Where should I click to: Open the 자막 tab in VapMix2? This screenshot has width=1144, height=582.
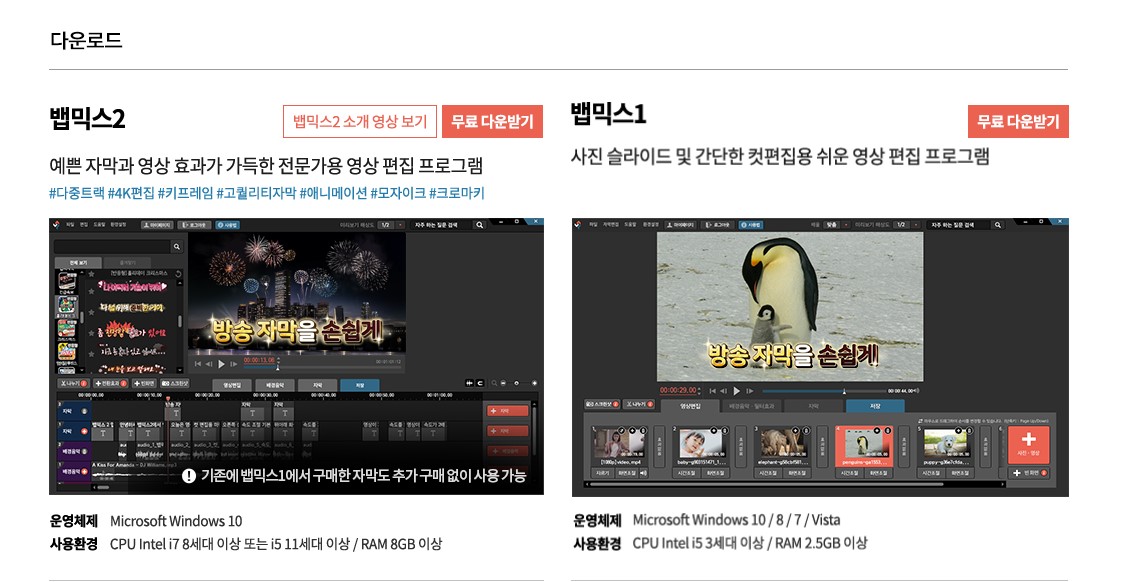pyautogui.click(x=317, y=385)
